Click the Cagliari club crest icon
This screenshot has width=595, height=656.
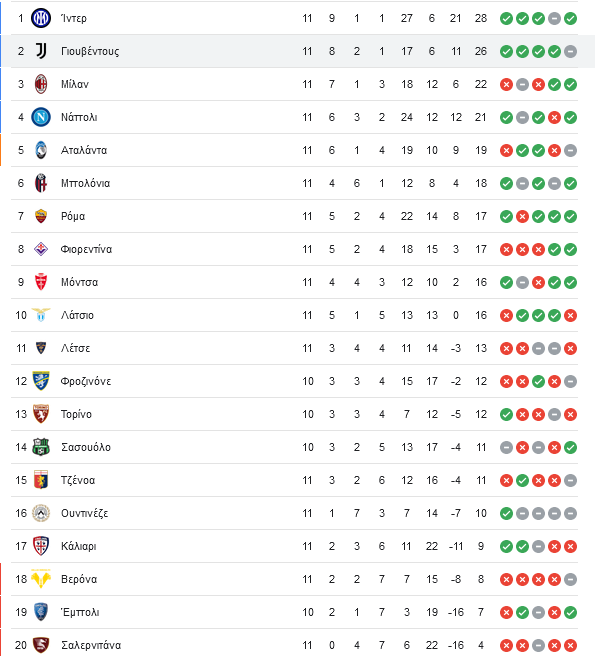[x=41, y=546]
